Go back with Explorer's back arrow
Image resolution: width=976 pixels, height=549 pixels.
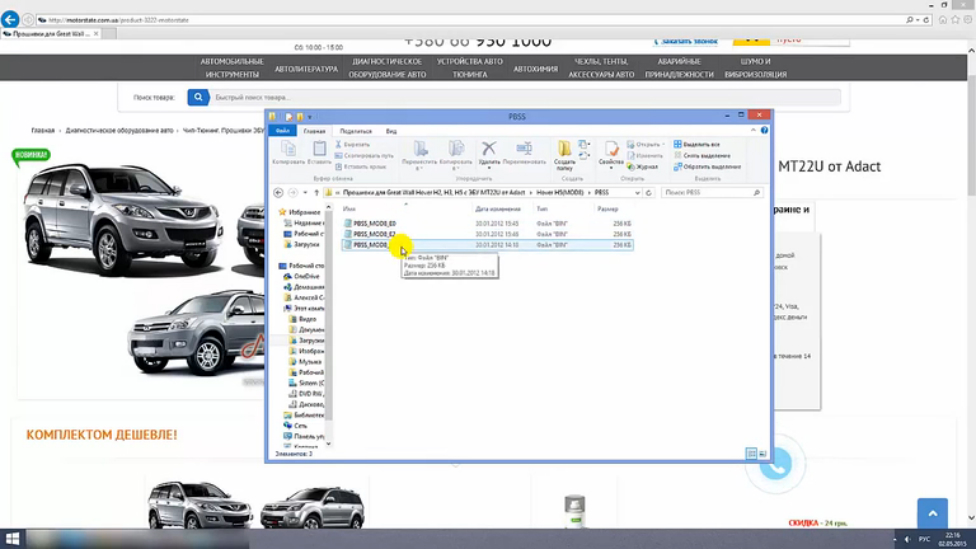[x=278, y=193]
